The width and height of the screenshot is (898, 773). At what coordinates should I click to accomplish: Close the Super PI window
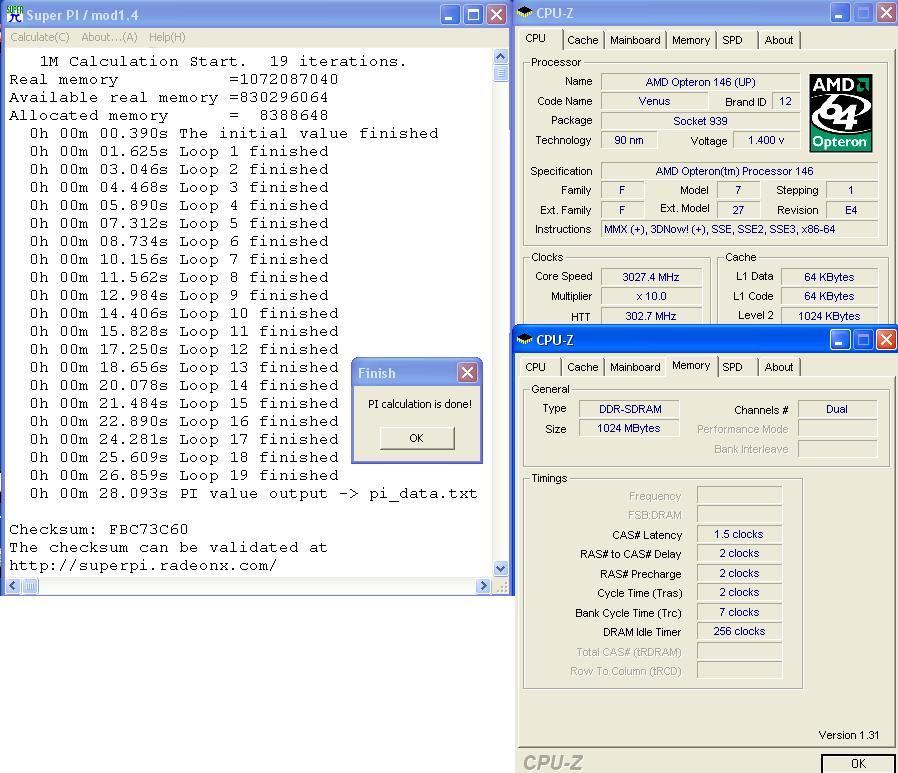(x=497, y=15)
